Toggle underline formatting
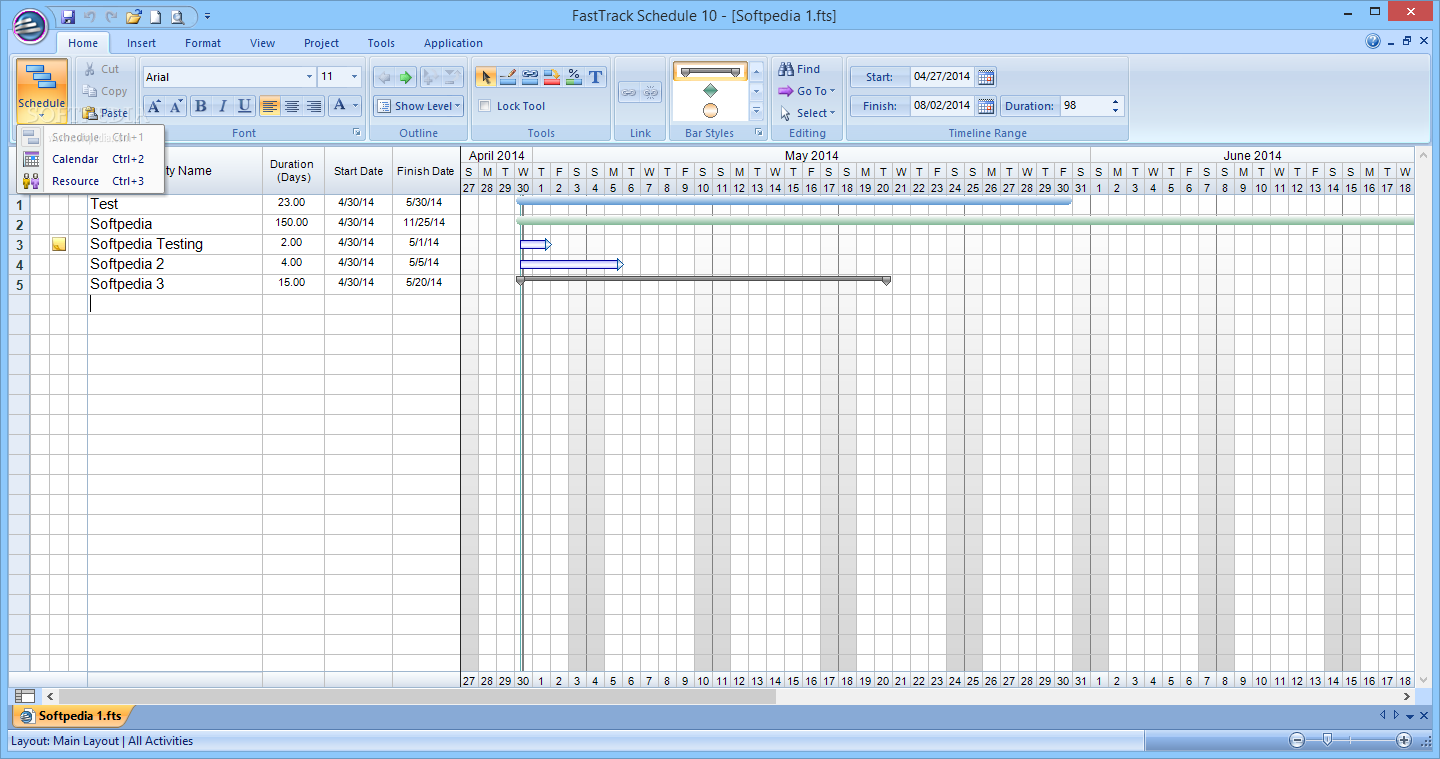The image size is (1440, 759). (x=244, y=106)
